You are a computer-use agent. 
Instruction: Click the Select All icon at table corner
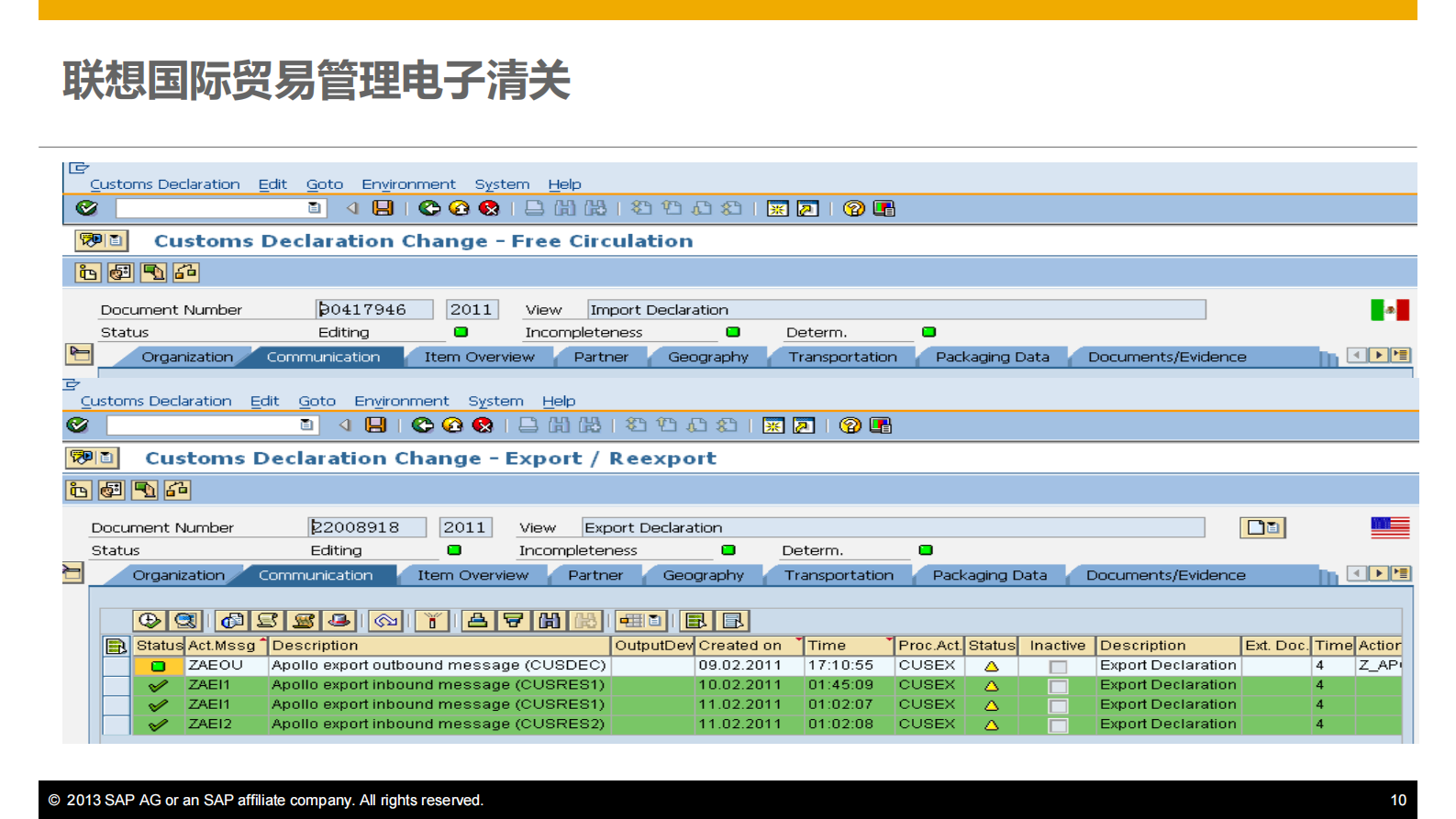pyautogui.click(x=116, y=646)
